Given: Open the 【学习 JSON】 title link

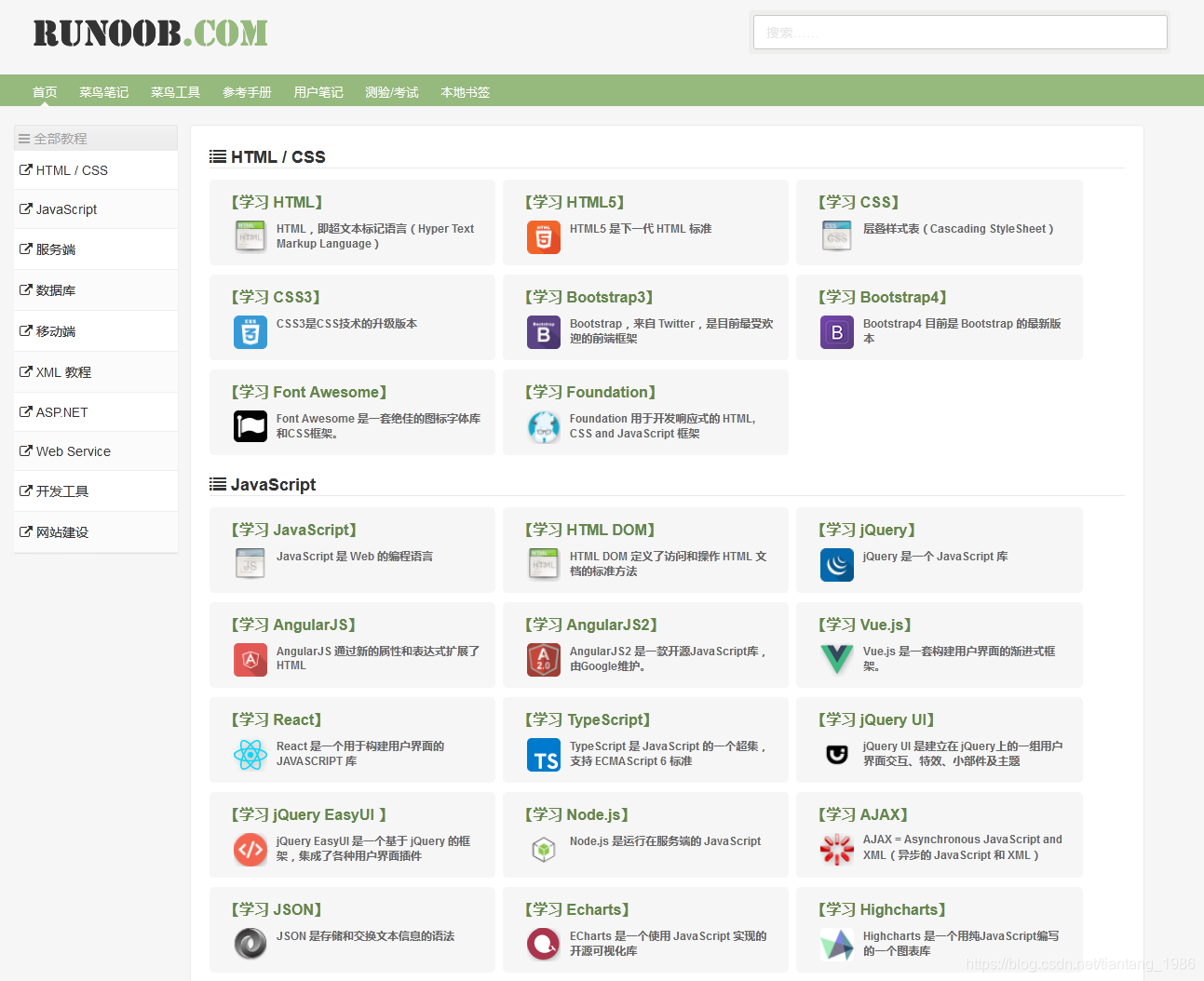Looking at the screenshot, I should coord(277,909).
